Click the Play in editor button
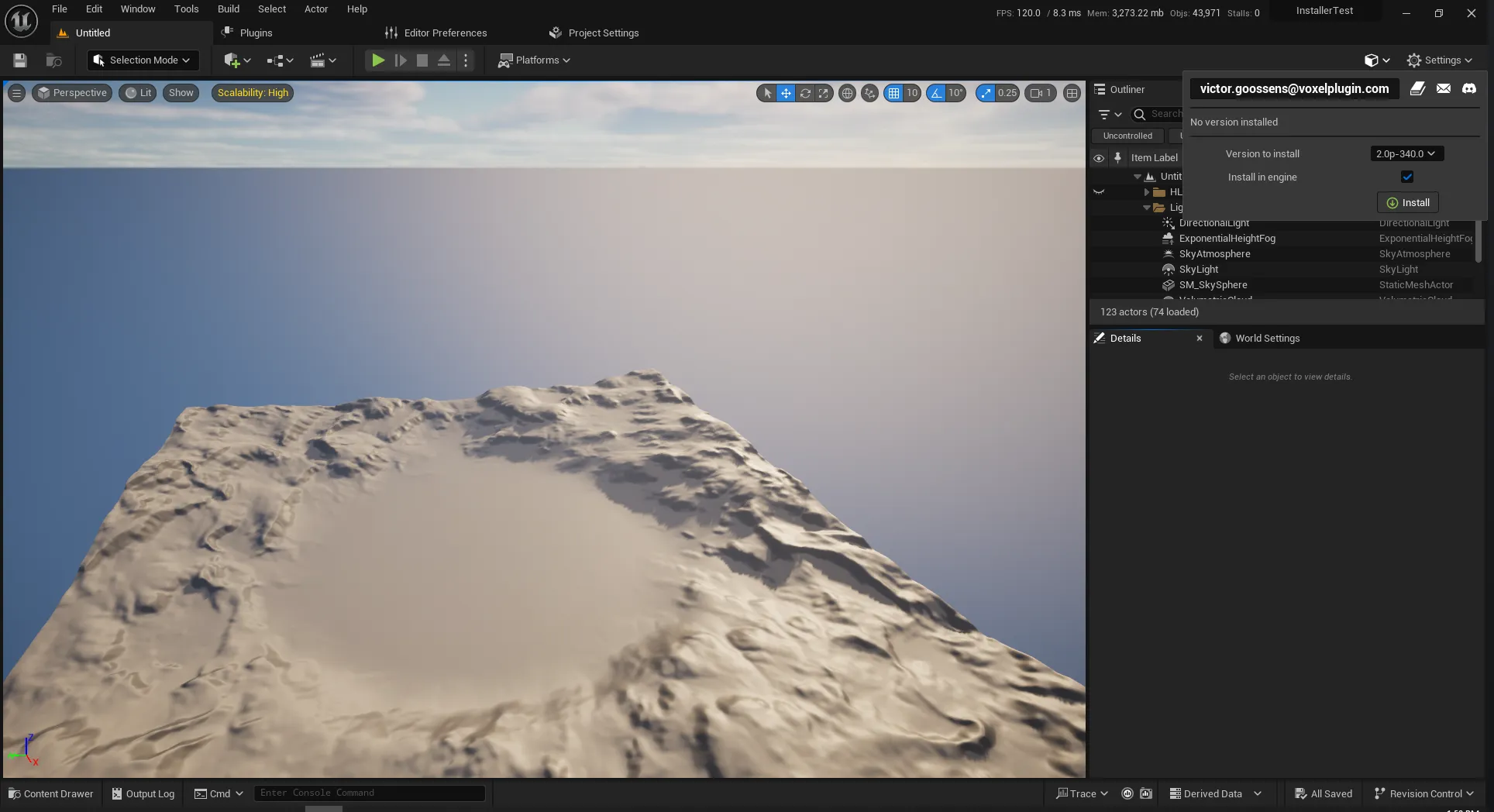This screenshot has height=812, width=1494. pos(377,60)
